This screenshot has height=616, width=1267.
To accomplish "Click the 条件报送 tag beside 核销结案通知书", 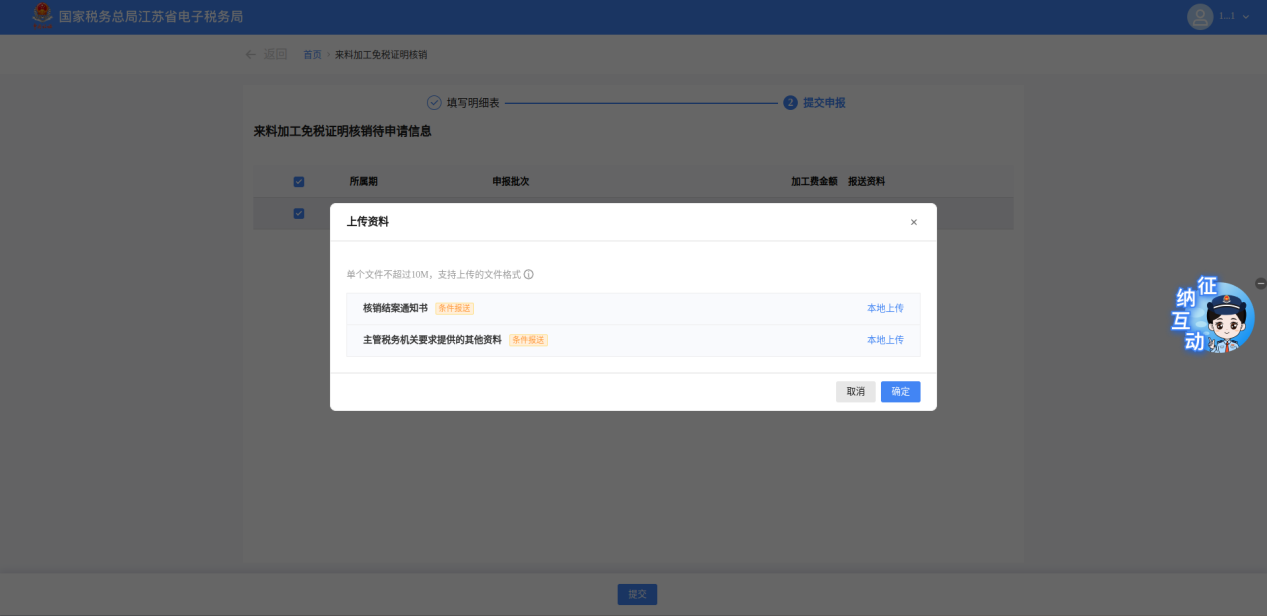I will [454, 308].
